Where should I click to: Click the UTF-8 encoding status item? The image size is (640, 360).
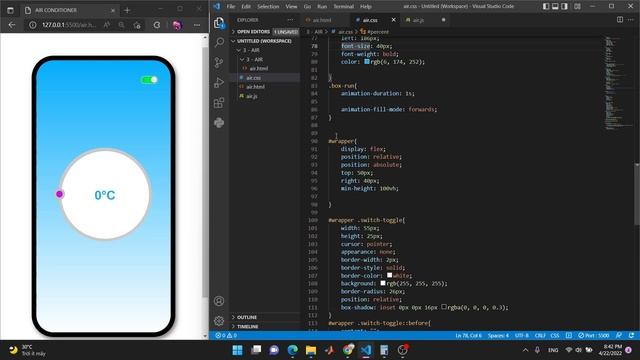point(522,336)
